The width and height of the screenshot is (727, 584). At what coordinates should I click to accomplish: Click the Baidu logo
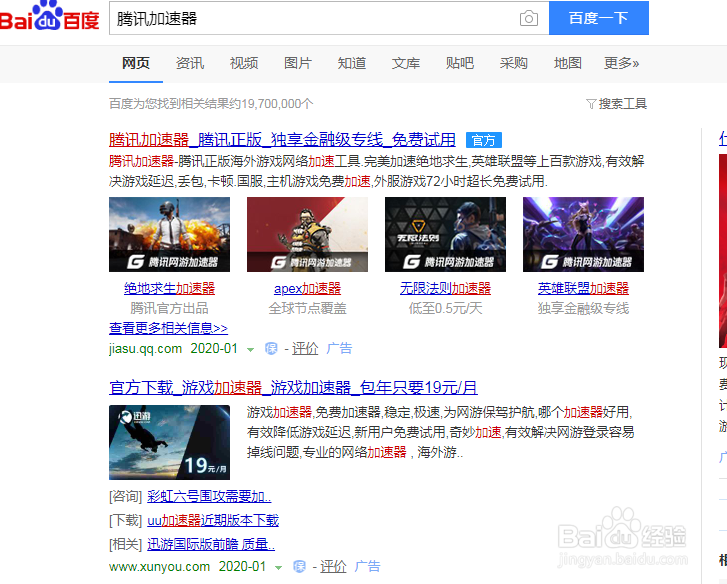point(49,17)
